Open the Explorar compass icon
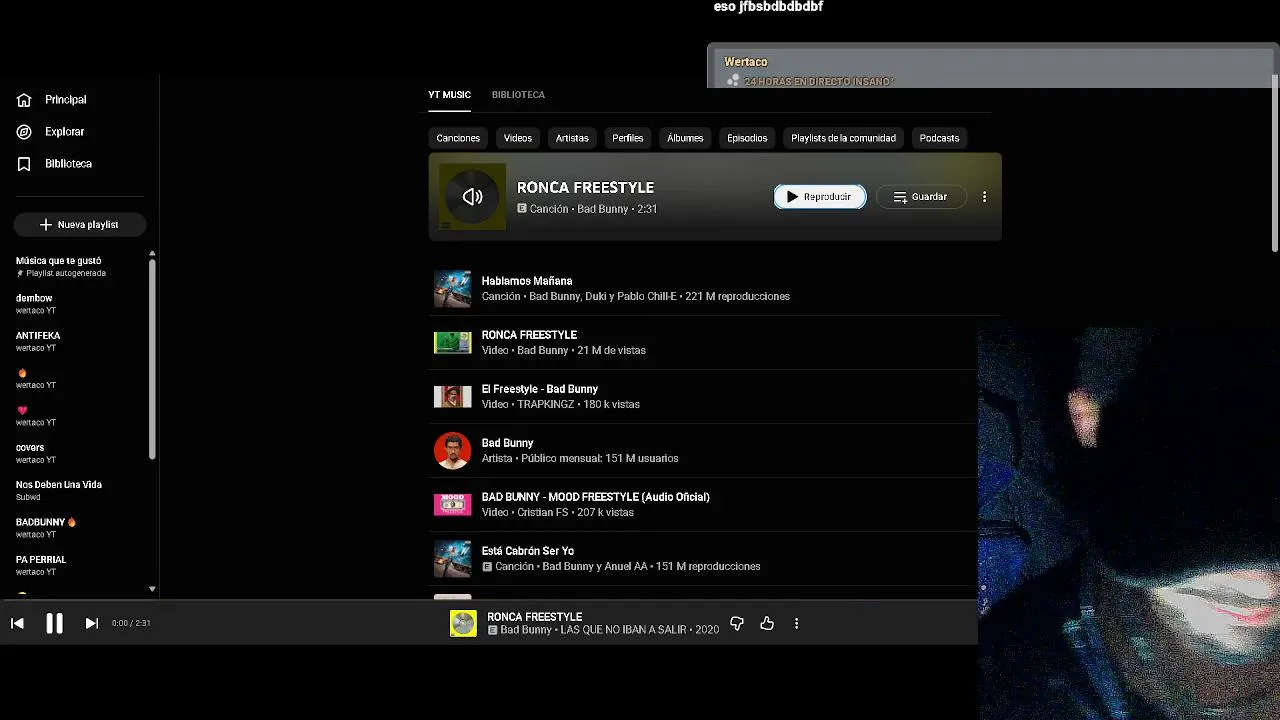 (24, 132)
